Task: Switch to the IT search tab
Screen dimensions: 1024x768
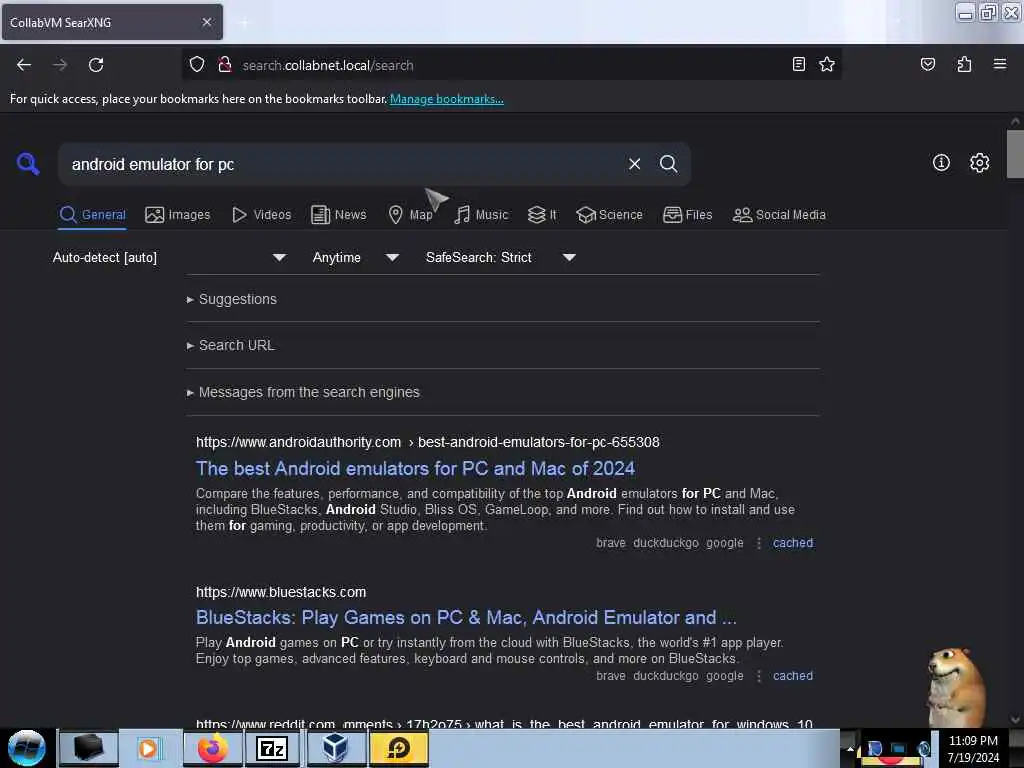Action: pos(542,215)
